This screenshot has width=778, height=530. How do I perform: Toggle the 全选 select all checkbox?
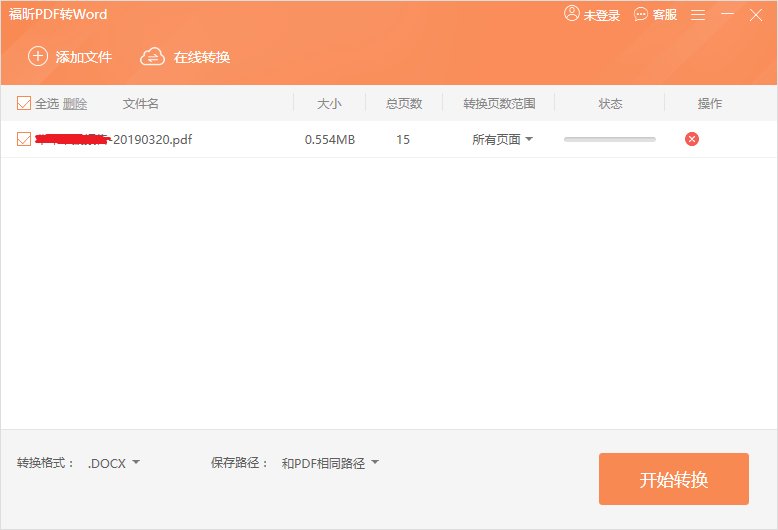24,103
